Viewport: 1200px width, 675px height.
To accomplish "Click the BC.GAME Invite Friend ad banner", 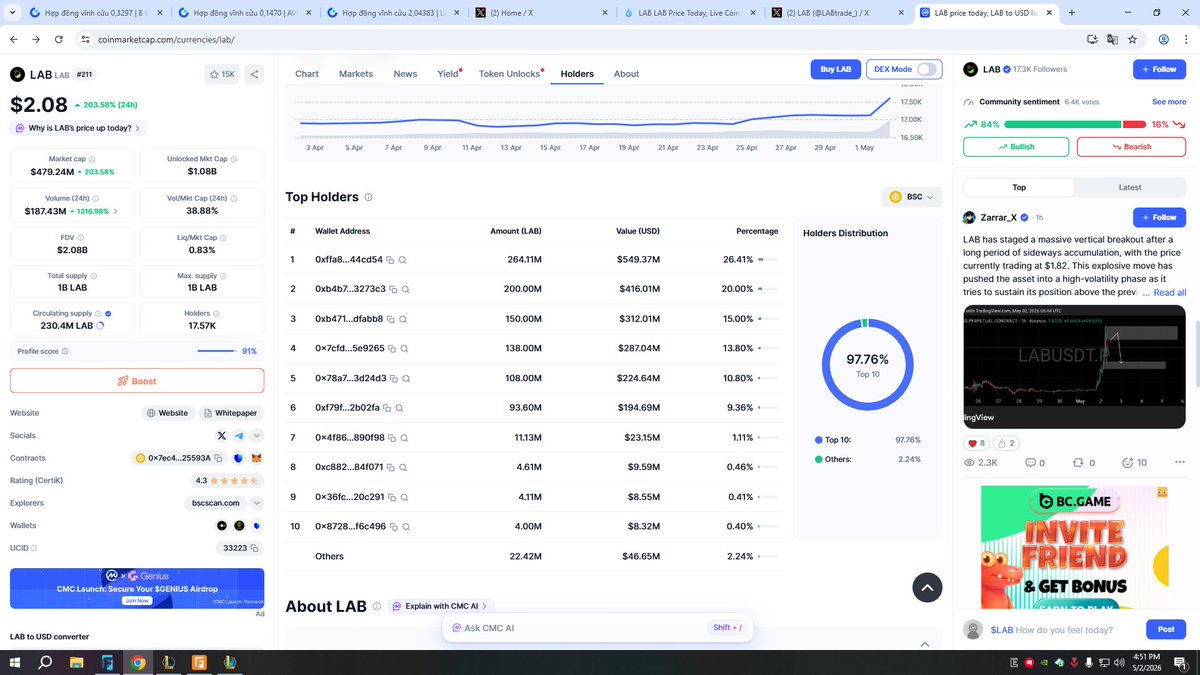I will [1075, 547].
